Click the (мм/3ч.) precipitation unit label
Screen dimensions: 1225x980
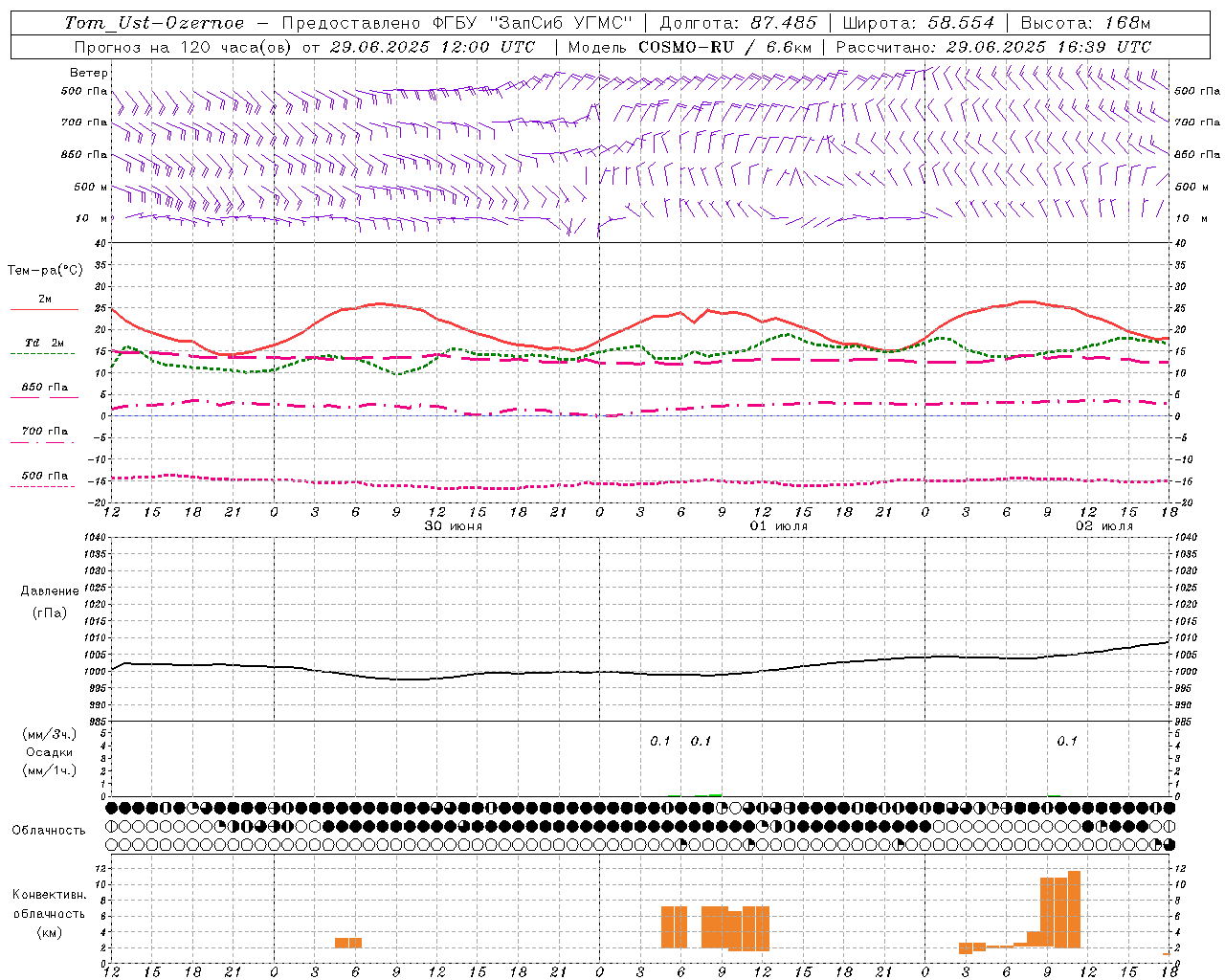[x=50, y=734]
